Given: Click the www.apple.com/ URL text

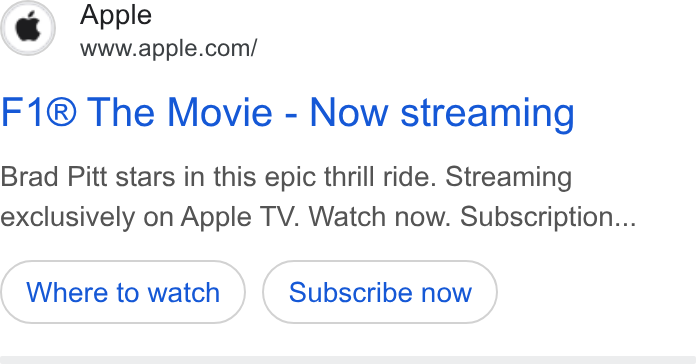Looking at the screenshot, I should click(169, 48).
